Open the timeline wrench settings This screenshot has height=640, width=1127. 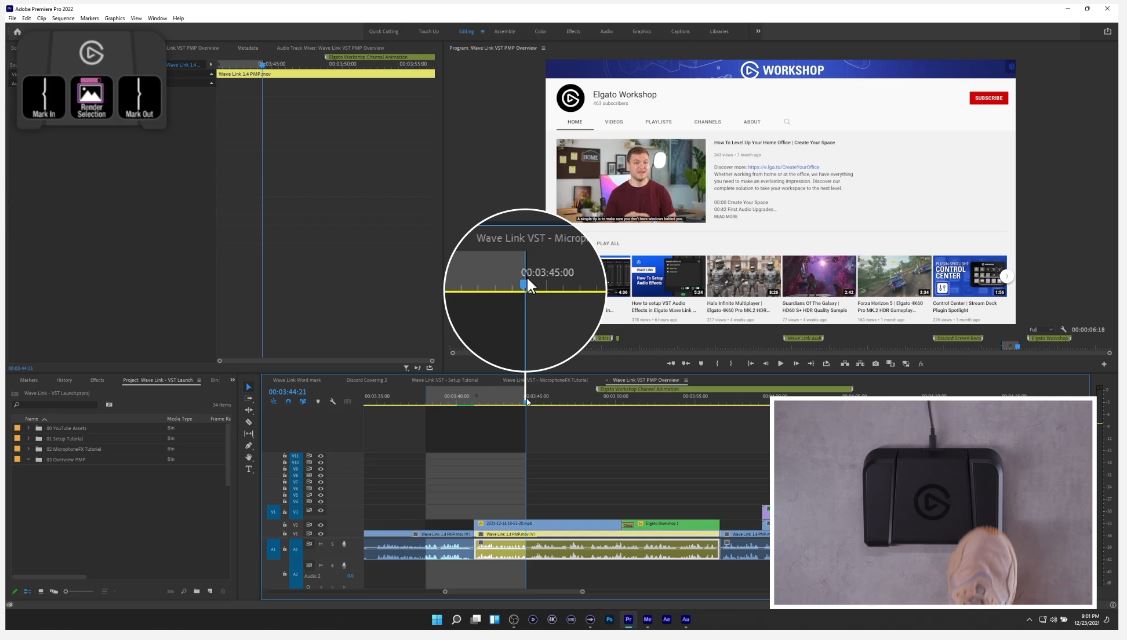(333, 401)
